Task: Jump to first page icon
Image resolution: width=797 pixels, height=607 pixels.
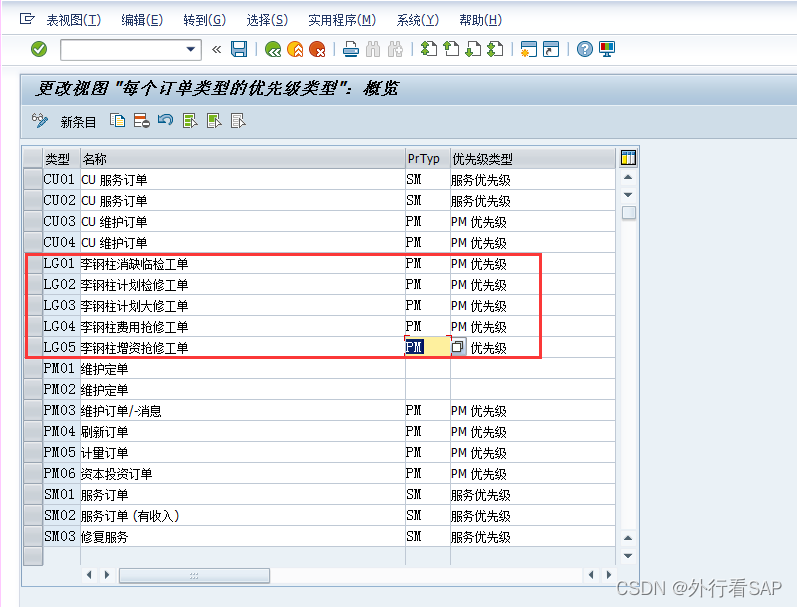Action: pos(428,49)
